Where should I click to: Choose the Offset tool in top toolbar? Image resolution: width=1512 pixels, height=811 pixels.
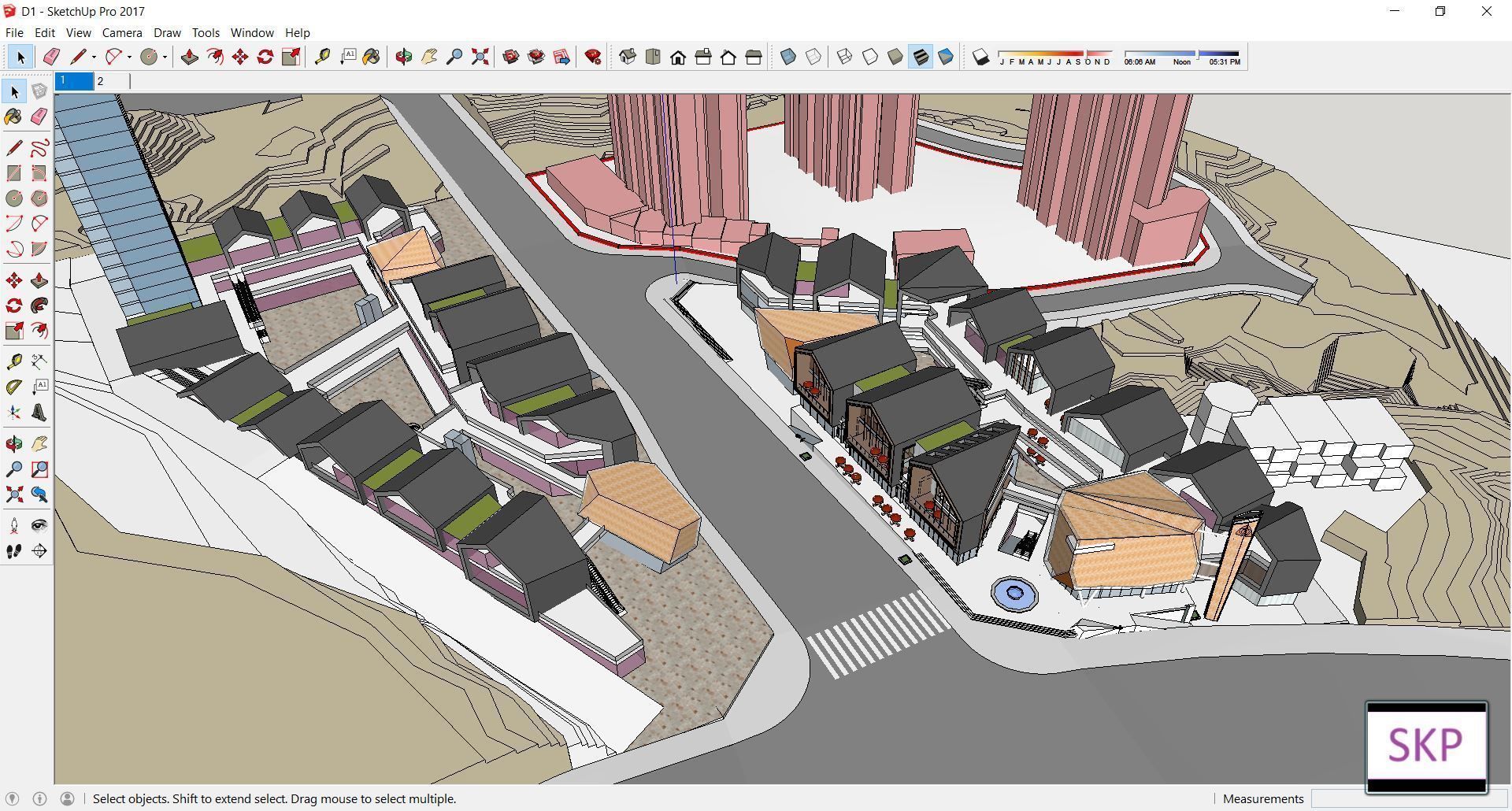[214, 57]
